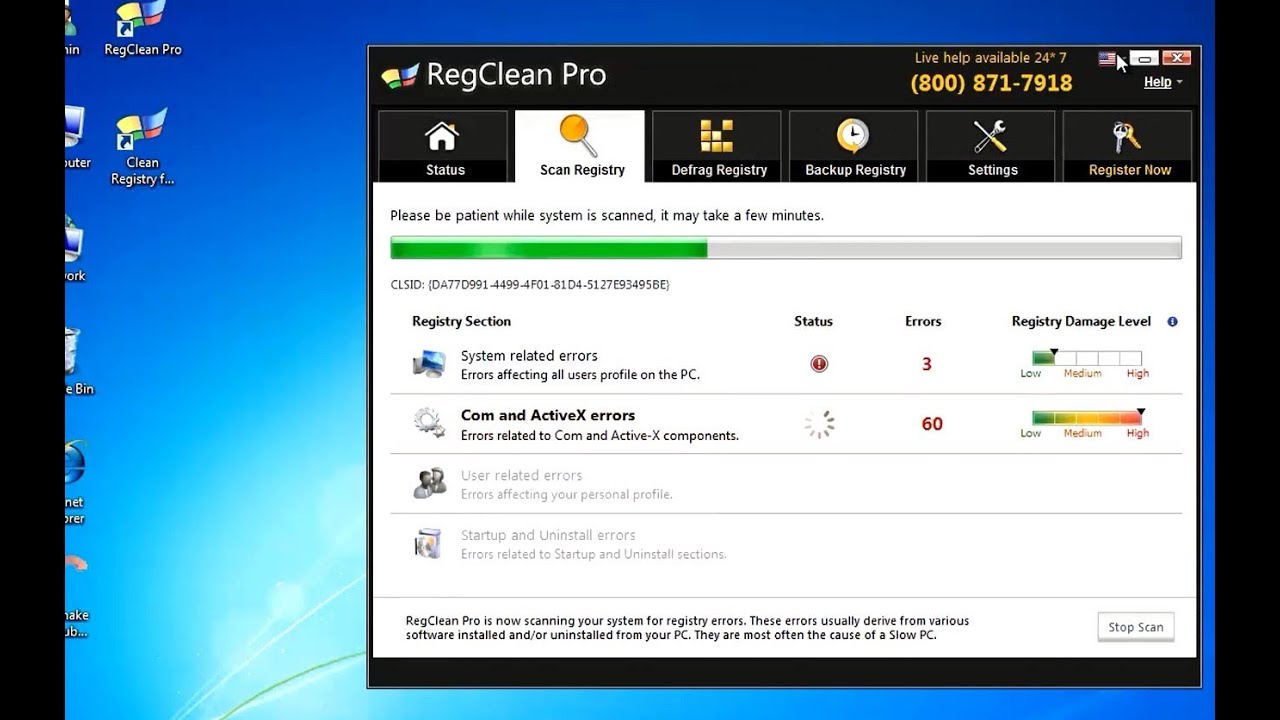Click the red error status icon
The image size is (1280, 720).
[819, 364]
